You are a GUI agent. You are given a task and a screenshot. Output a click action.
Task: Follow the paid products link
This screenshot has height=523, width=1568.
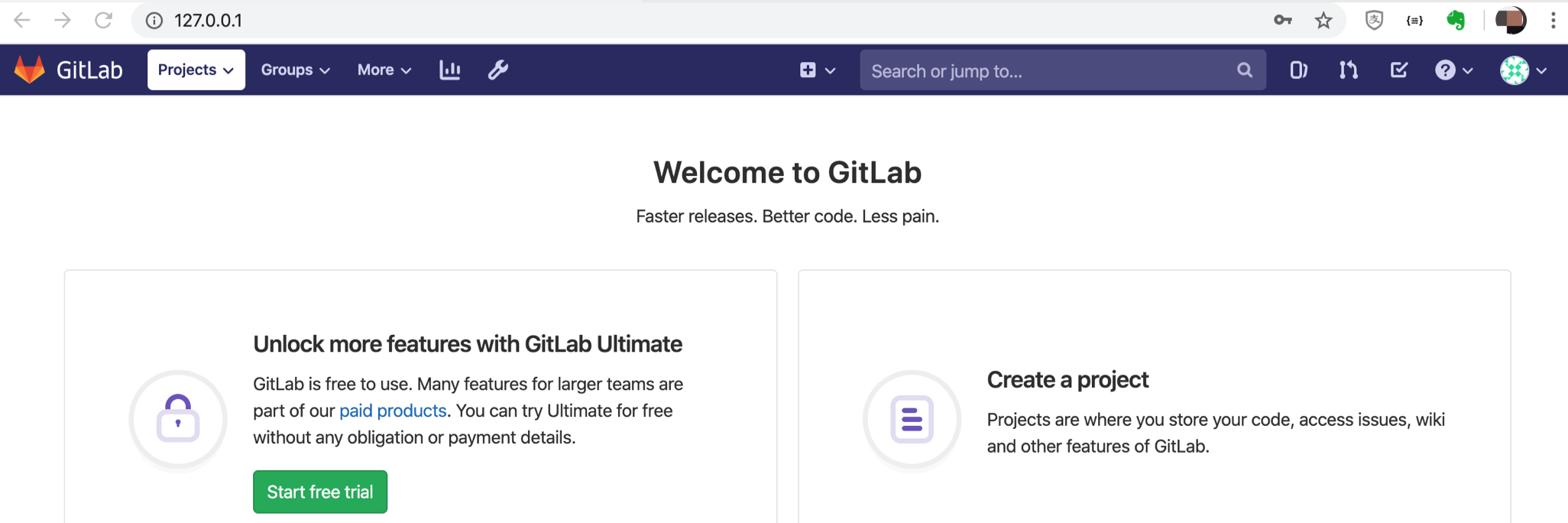[x=392, y=411]
